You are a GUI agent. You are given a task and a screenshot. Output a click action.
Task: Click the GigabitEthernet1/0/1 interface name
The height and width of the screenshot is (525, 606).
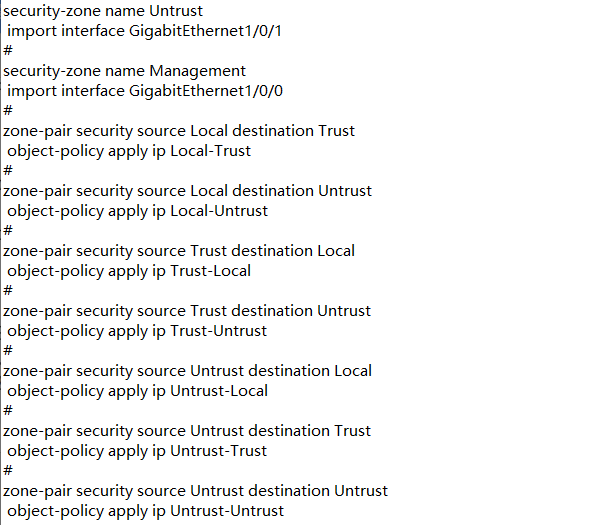pyautogui.click(x=207, y=31)
